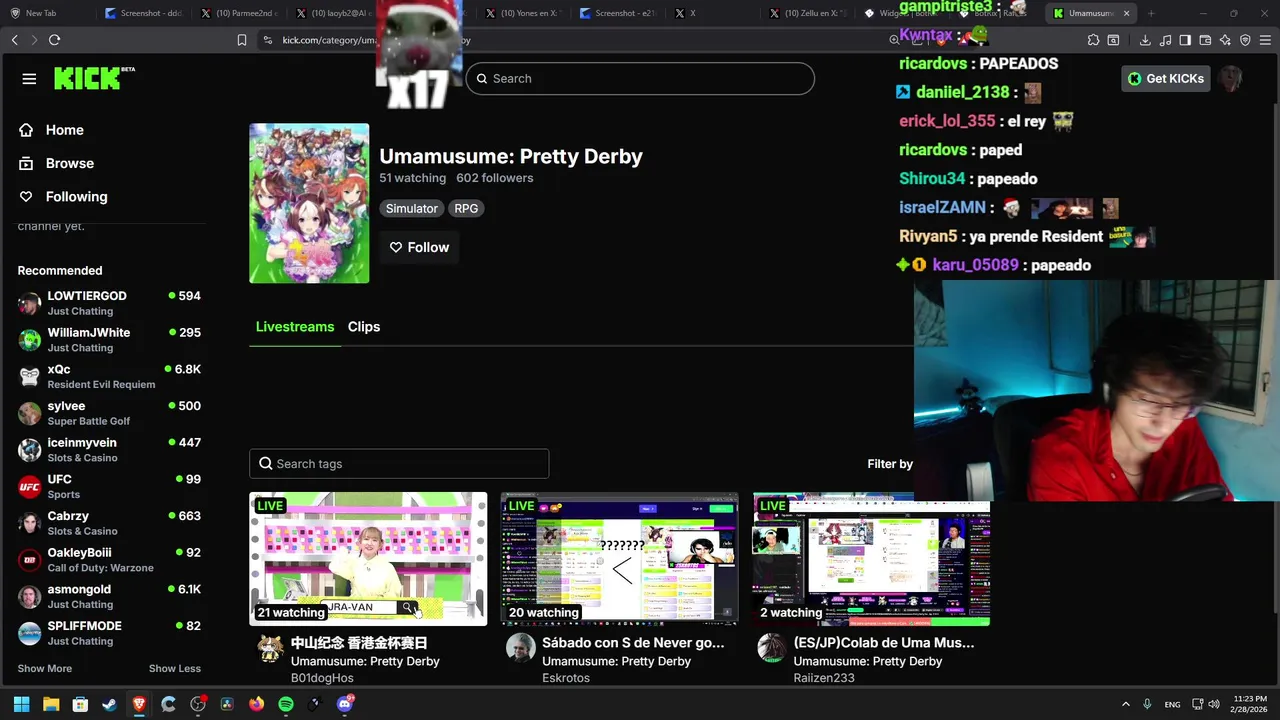The height and width of the screenshot is (720, 1280).
Task: Open OakleyBoiii recommended channel
Action: [110, 560]
